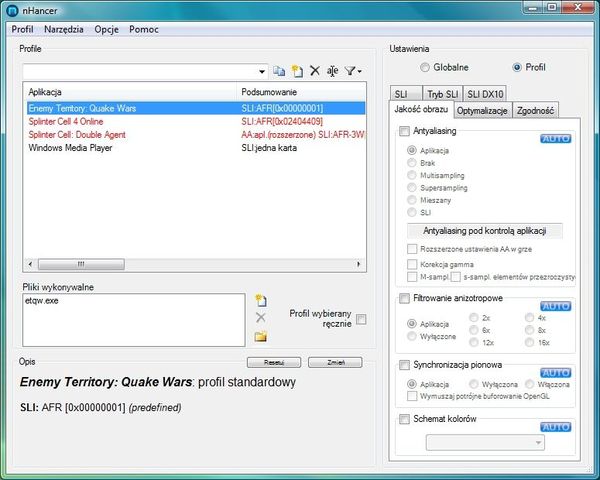
Task: Click the Aplikacja column header
Action: pyautogui.click(x=130, y=92)
